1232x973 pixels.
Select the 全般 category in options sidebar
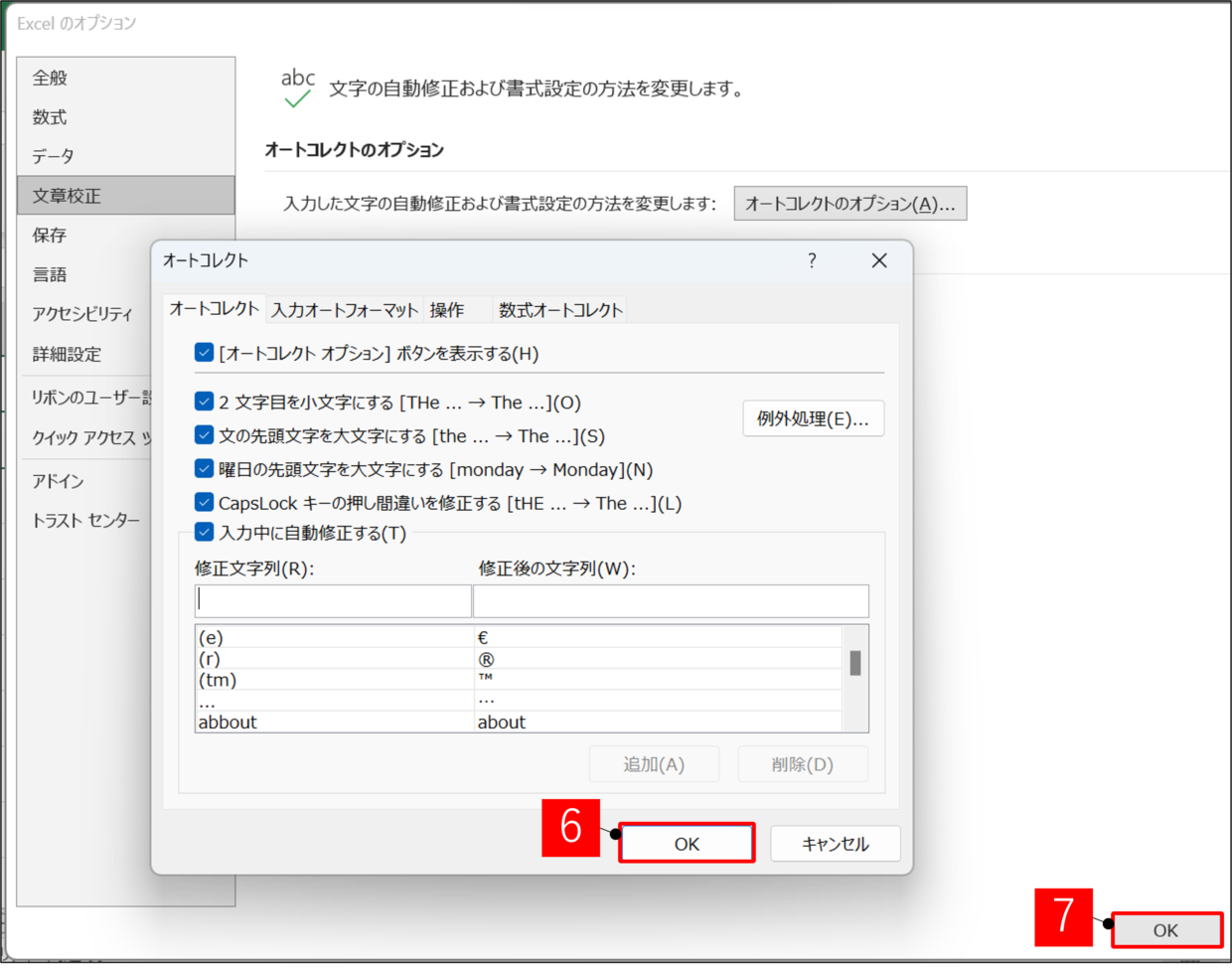point(126,78)
